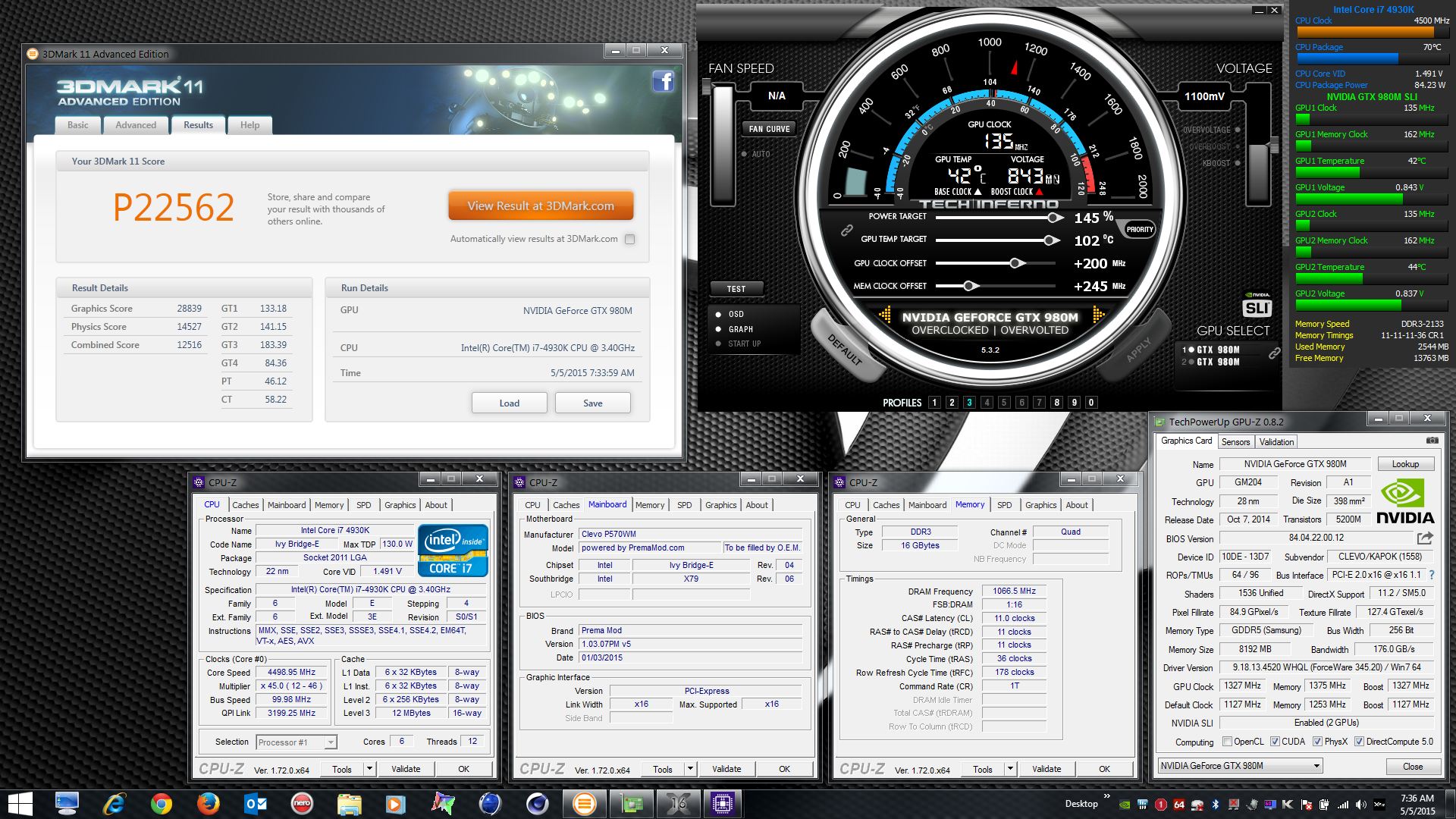Toggle the OpenCL checkbox in GPU-Z
The image size is (1456, 819).
[x=1227, y=742]
